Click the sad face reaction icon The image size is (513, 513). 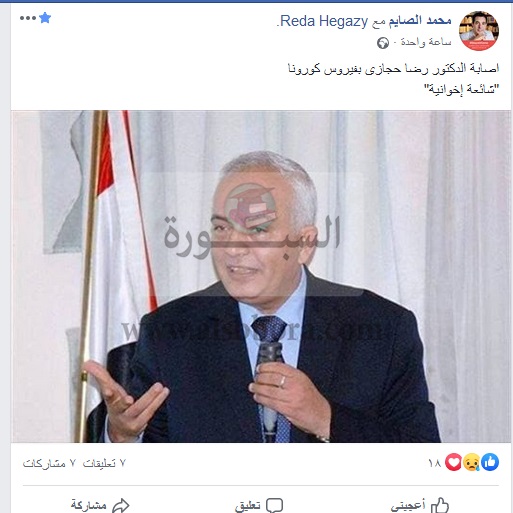[x=472, y=462]
